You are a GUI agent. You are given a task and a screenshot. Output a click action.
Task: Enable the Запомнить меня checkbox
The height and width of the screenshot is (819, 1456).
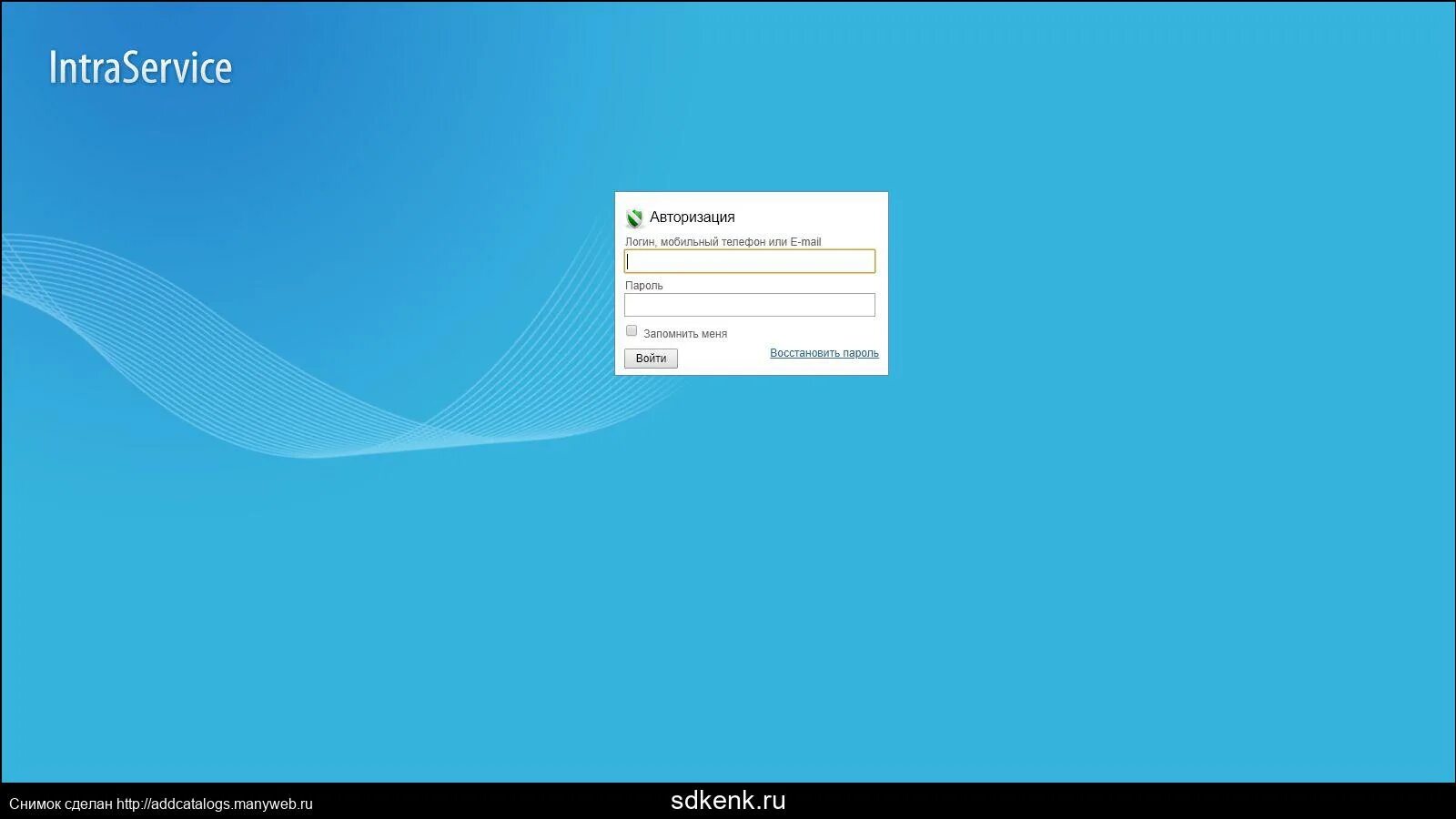pos(632,330)
